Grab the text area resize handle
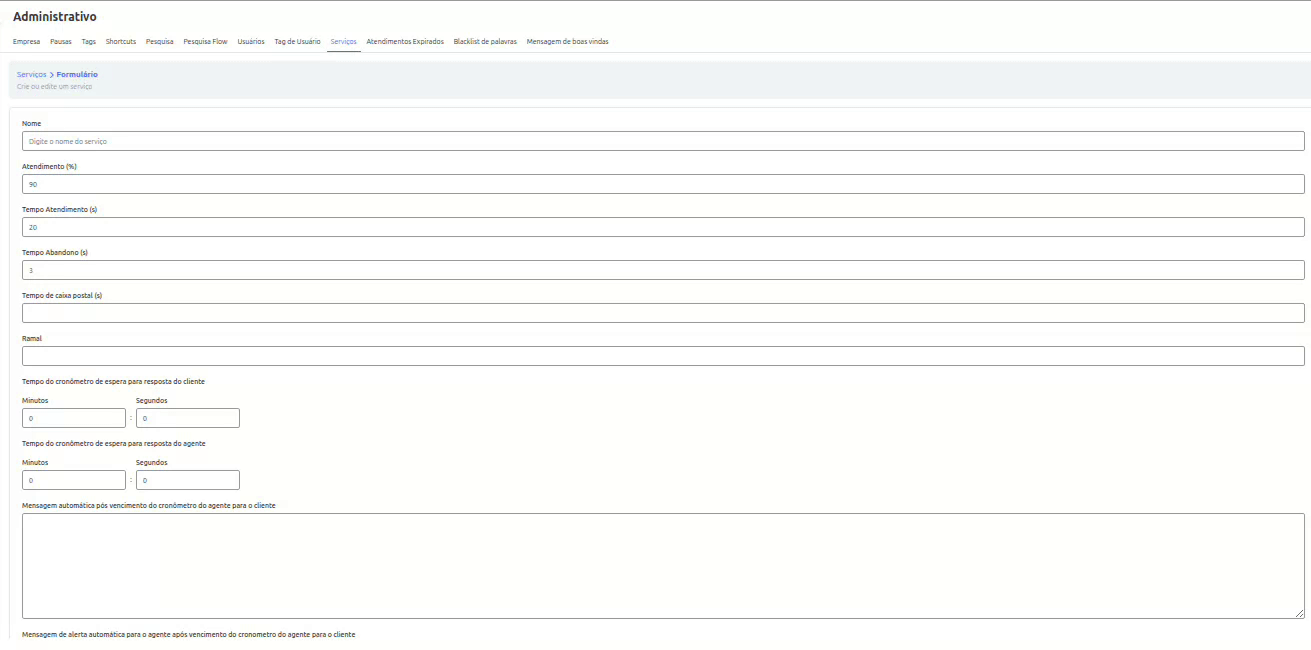 [1300, 613]
